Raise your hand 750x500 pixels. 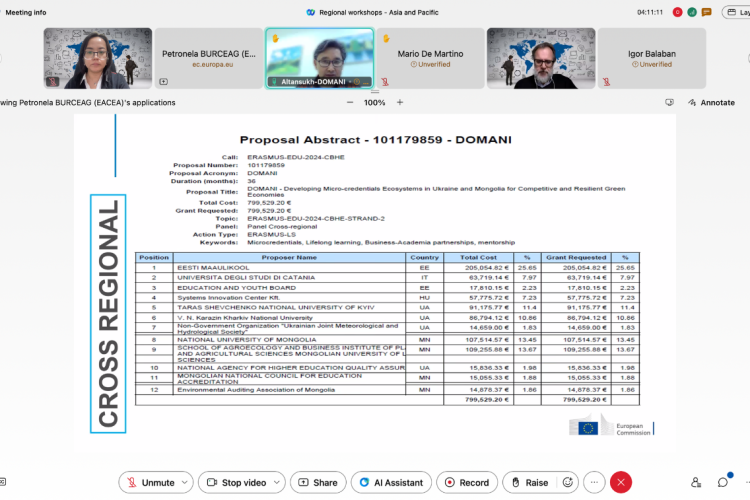tap(528, 482)
